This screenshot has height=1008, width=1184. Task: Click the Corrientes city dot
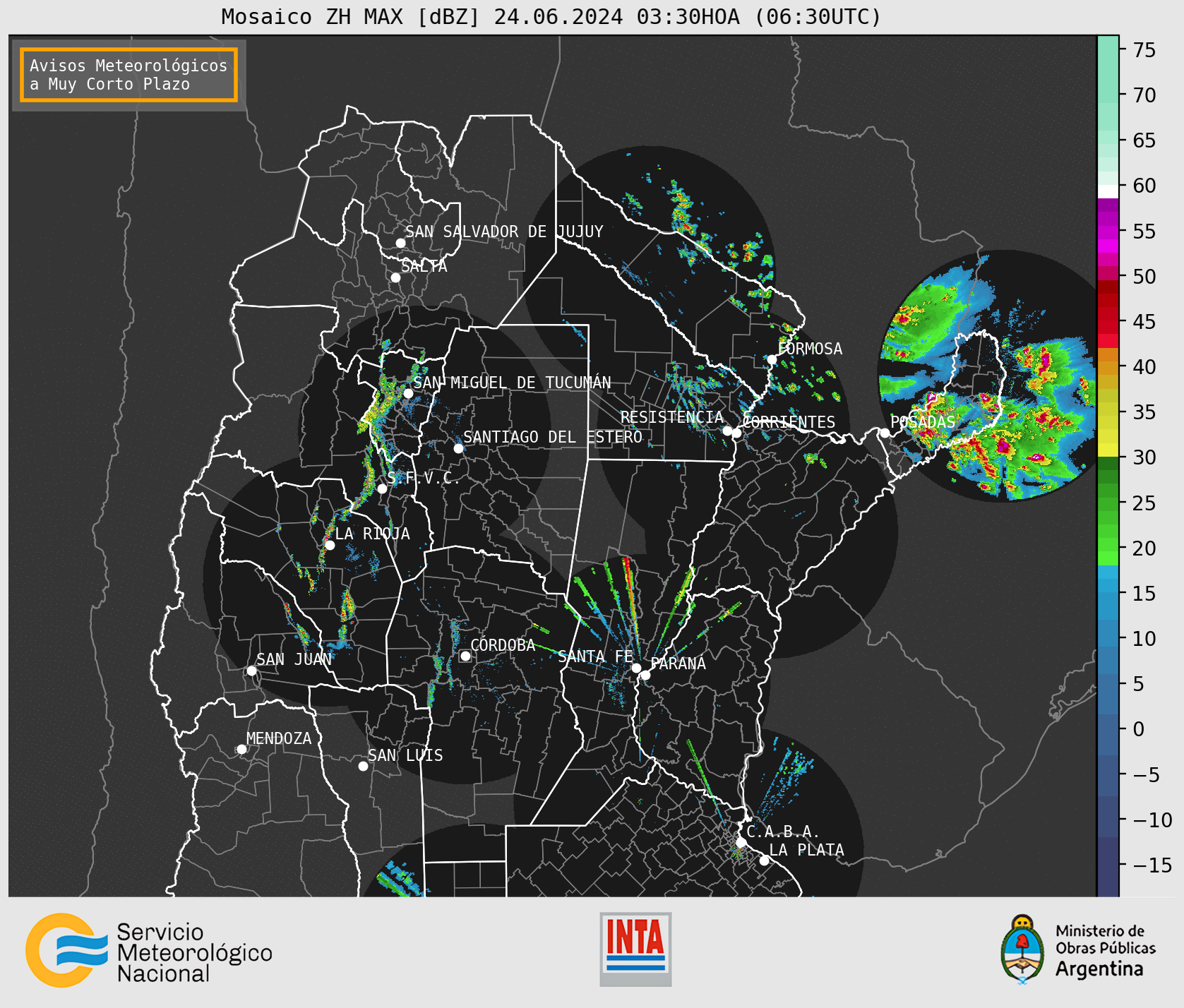[736, 433]
